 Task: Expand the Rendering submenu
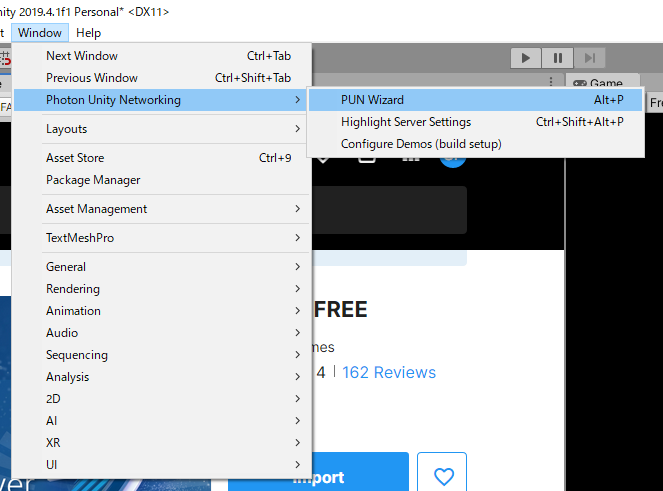click(x=162, y=289)
